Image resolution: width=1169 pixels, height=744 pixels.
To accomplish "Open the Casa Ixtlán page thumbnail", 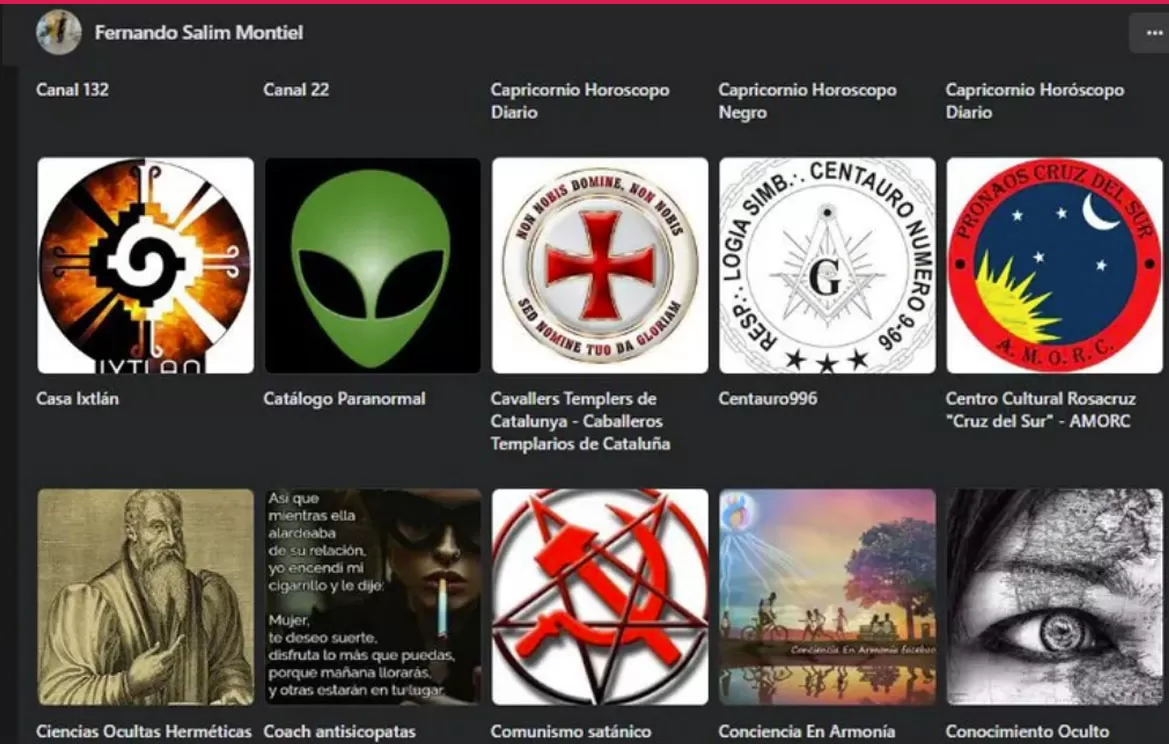I will coord(146,266).
